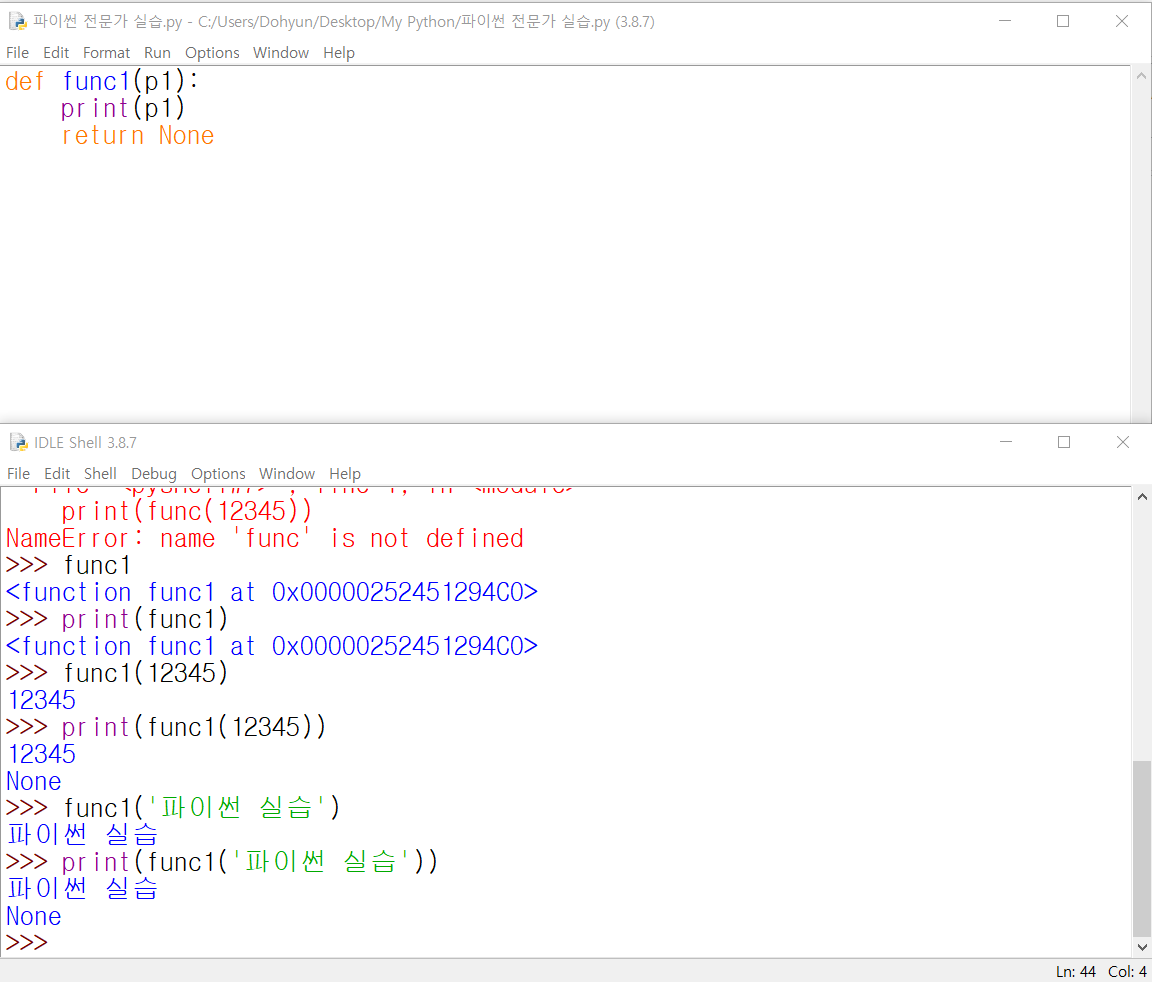Minimize the 파이썬 전문가 실습.py editor window
This screenshot has width=1152, height=982.
click(1005, 21)
